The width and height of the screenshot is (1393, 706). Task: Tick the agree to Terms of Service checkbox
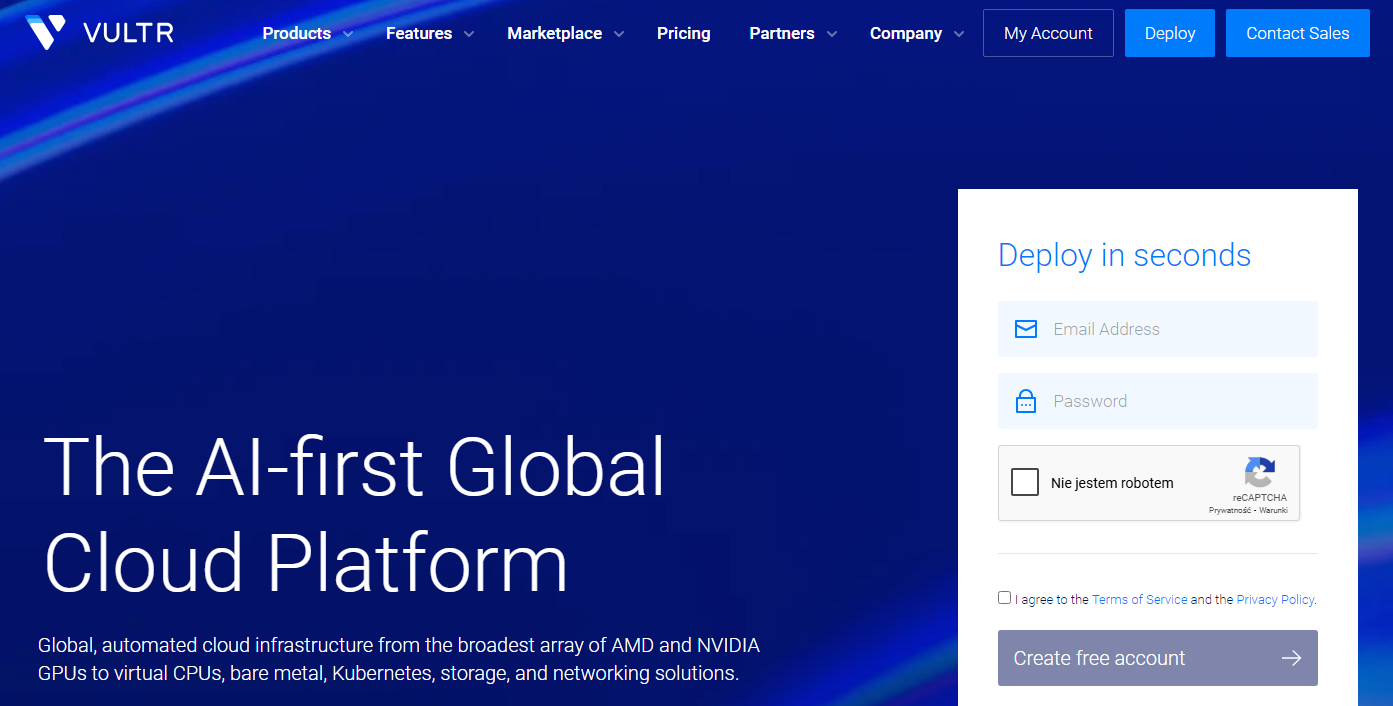click(x=1004, y=598)
